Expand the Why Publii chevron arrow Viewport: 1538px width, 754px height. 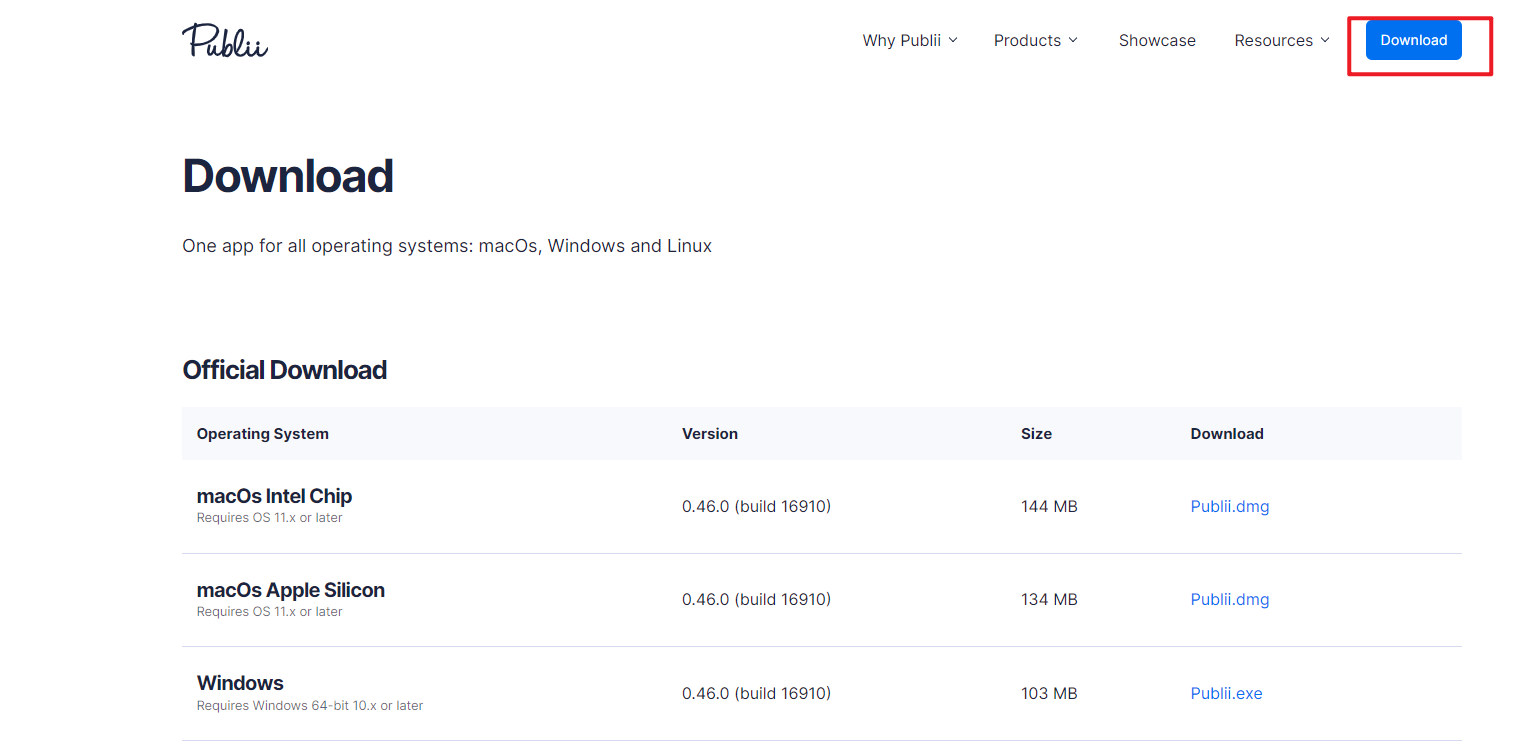coord(953,40)
